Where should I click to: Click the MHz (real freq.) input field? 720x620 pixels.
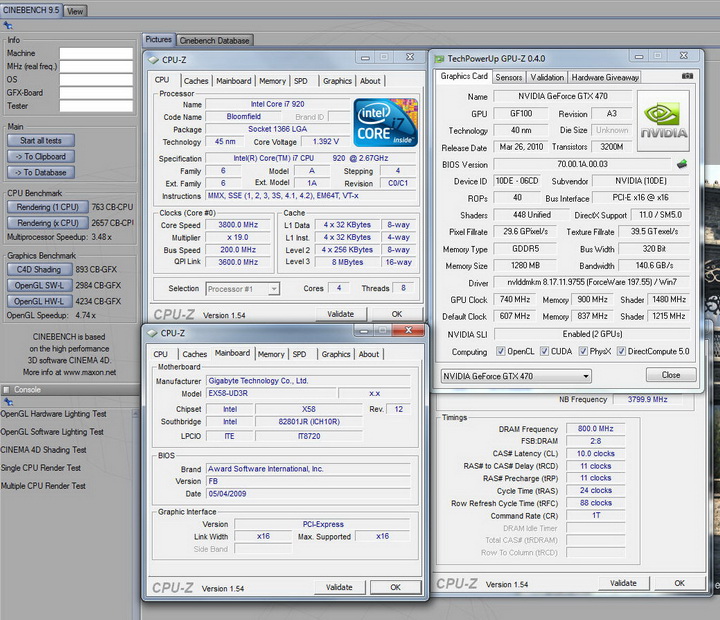point(96,67)
